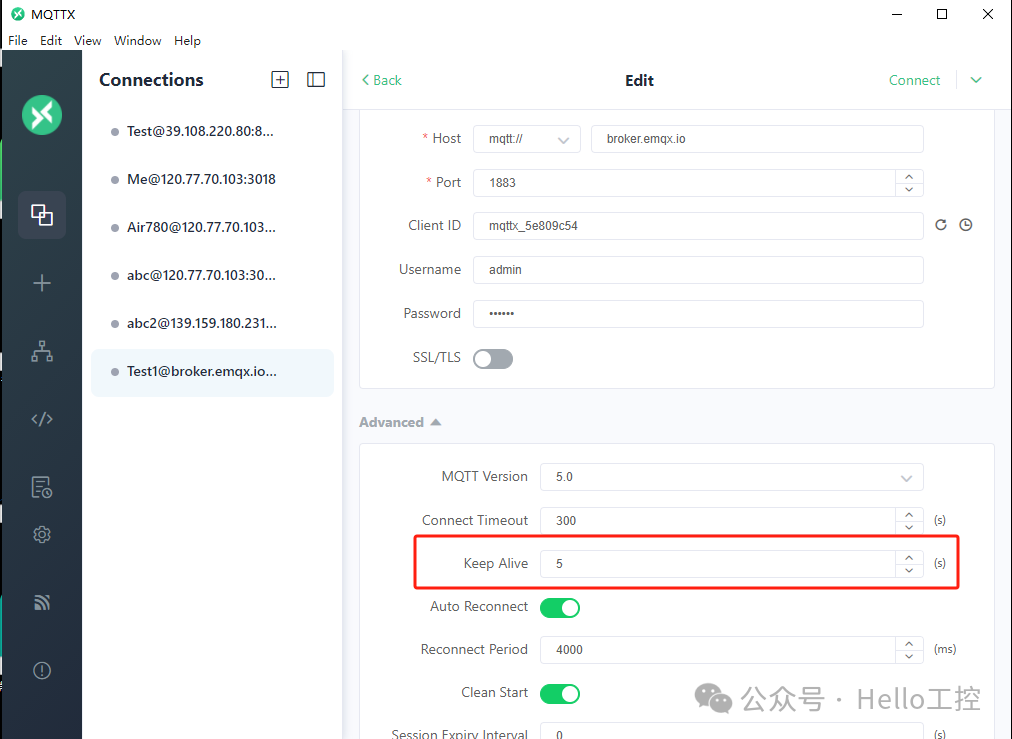Turn off Clean Start
This screenshot has height=739, width=1012.
pos(560,693)
